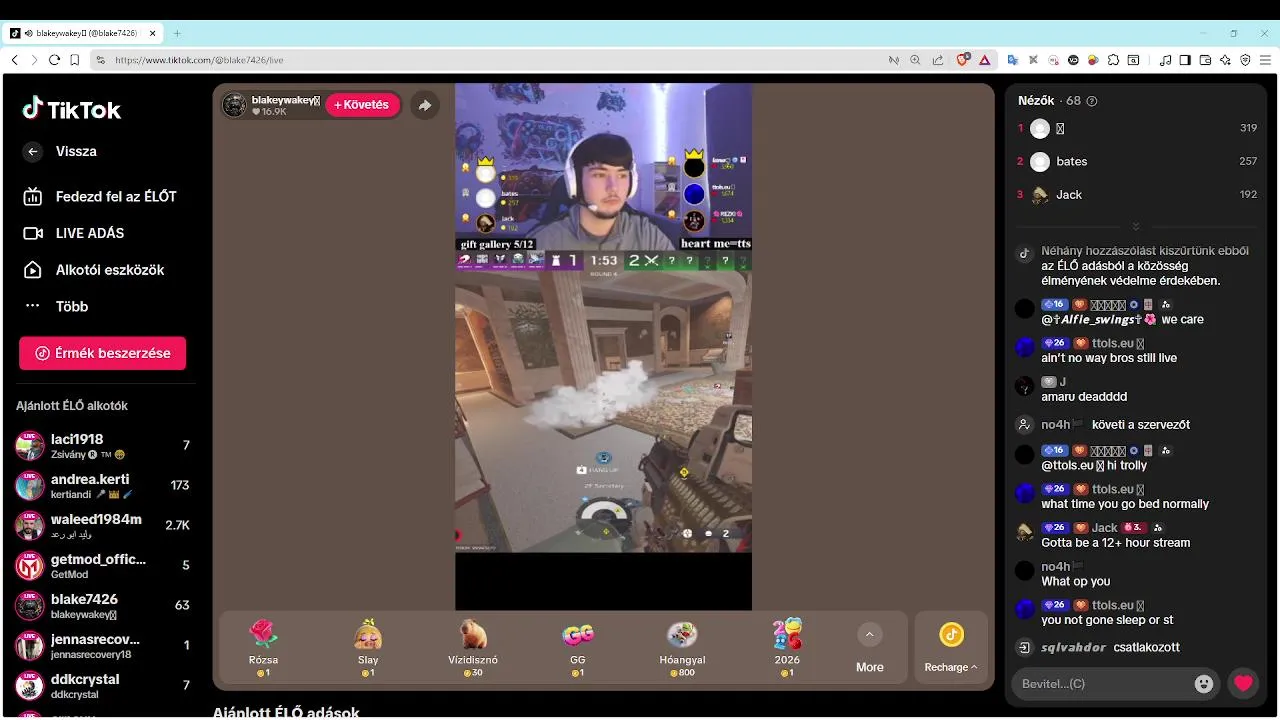This screenshot has height=720, width=1280.
Task: Expand More gifts
Action: pos(870,647)
